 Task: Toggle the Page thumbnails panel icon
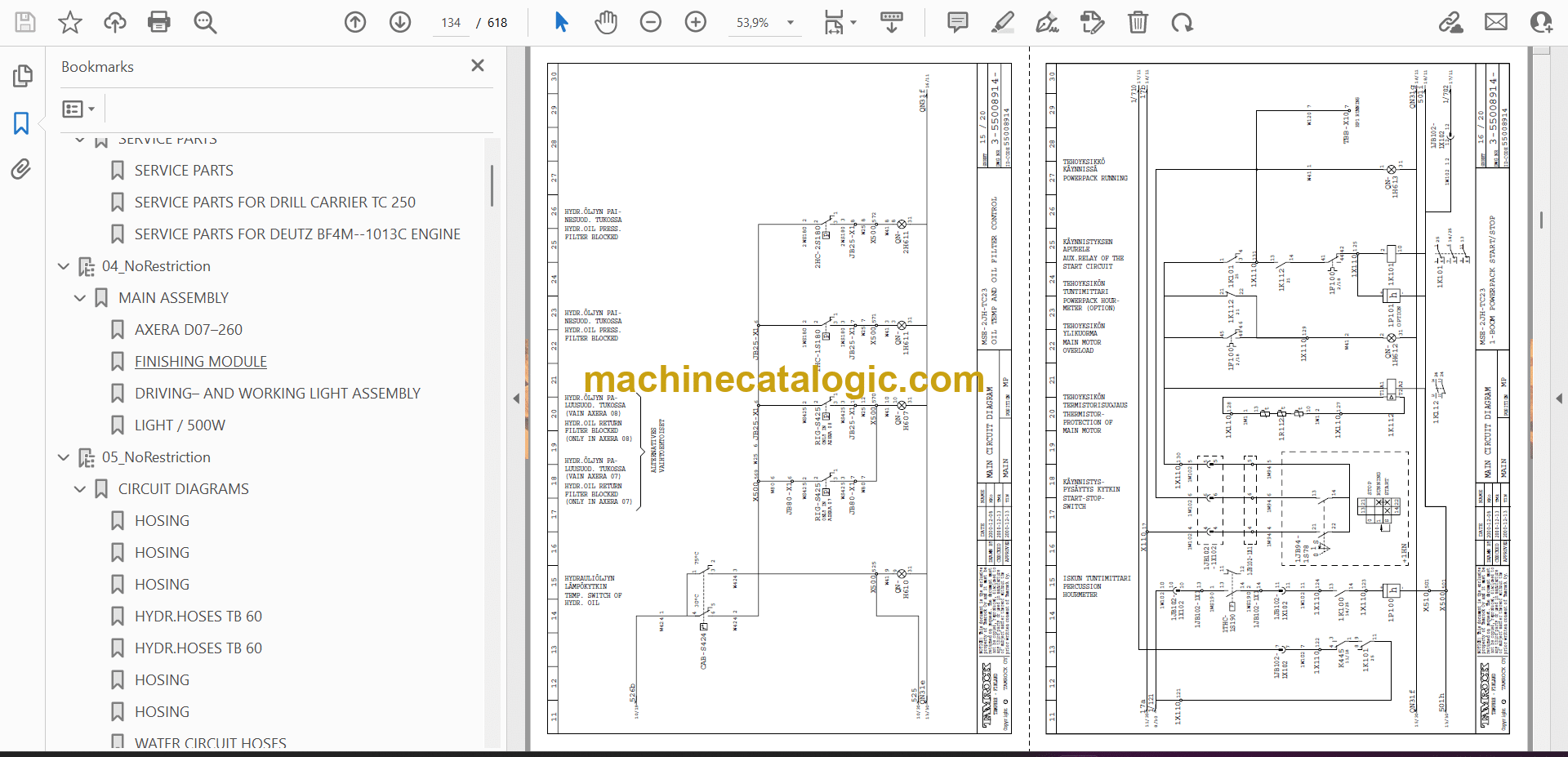click(x=22, y=76)
